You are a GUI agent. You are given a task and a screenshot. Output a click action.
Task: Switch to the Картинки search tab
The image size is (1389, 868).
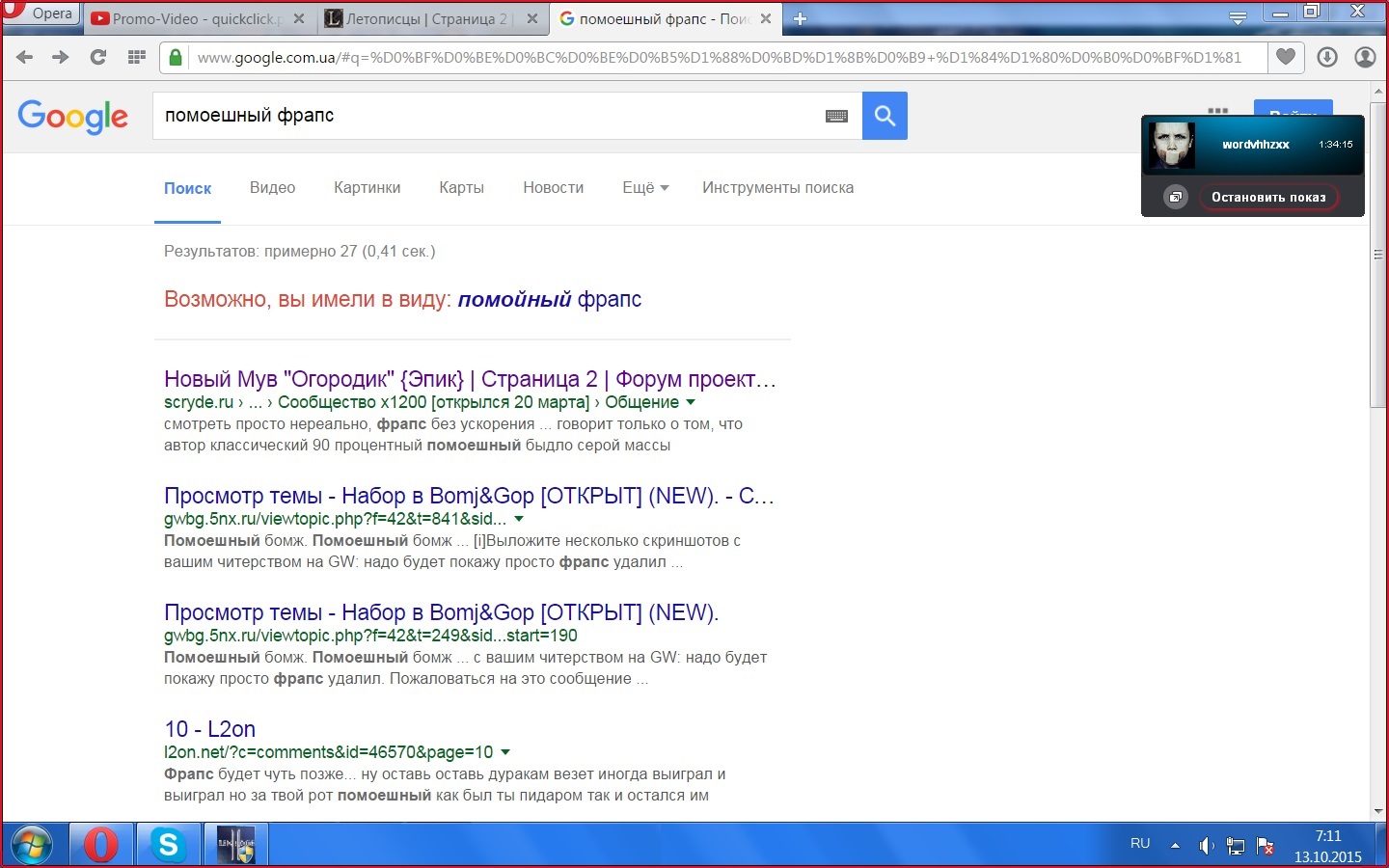tap(367, 188)
